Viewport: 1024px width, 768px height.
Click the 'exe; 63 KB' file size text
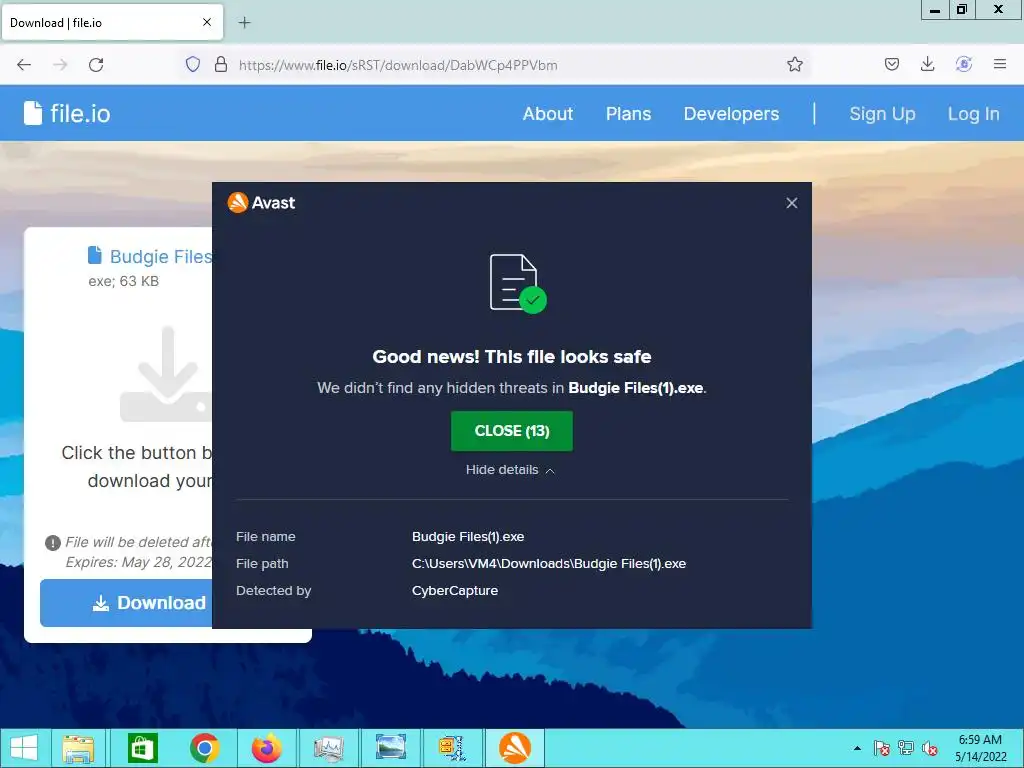[x=123, y=281]
